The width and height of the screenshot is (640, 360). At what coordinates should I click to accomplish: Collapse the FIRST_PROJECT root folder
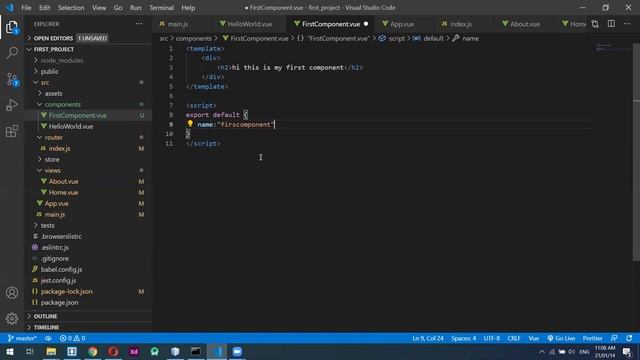(x=89, y=49)
